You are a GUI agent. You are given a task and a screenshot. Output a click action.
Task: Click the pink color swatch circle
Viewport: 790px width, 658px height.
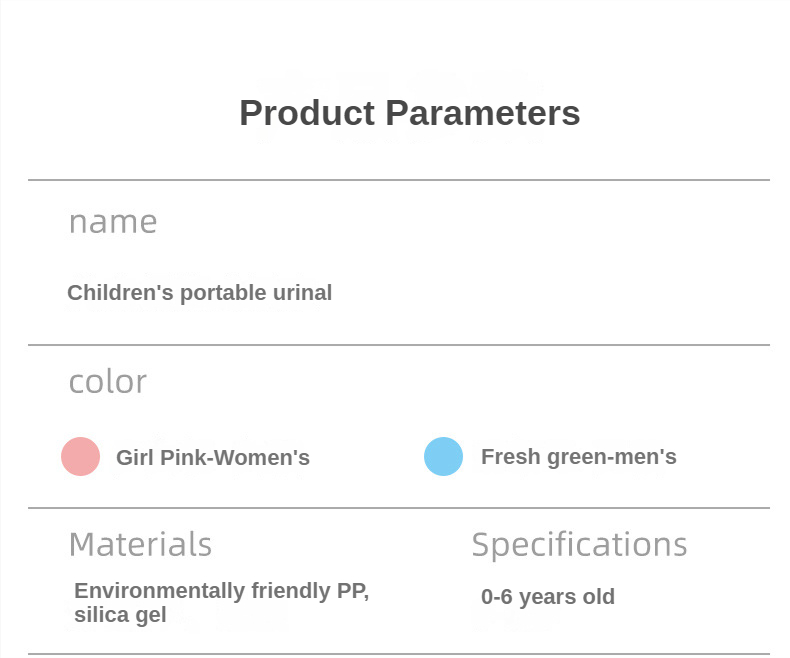pos(80,457)
